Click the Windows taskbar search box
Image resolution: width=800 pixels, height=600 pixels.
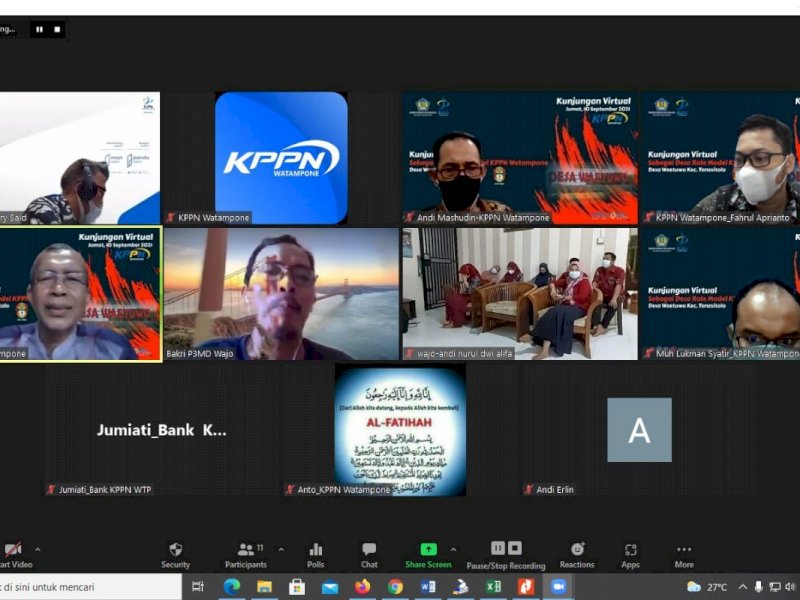pos(90,587)
